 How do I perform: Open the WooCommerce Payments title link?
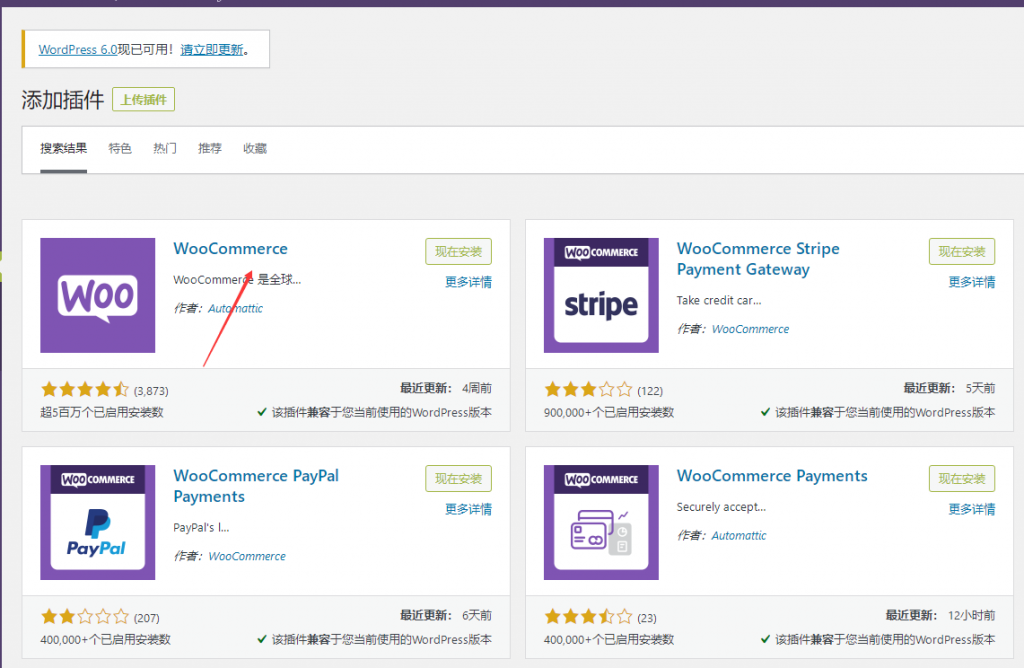pyautogui.click(x=772, y=476)
